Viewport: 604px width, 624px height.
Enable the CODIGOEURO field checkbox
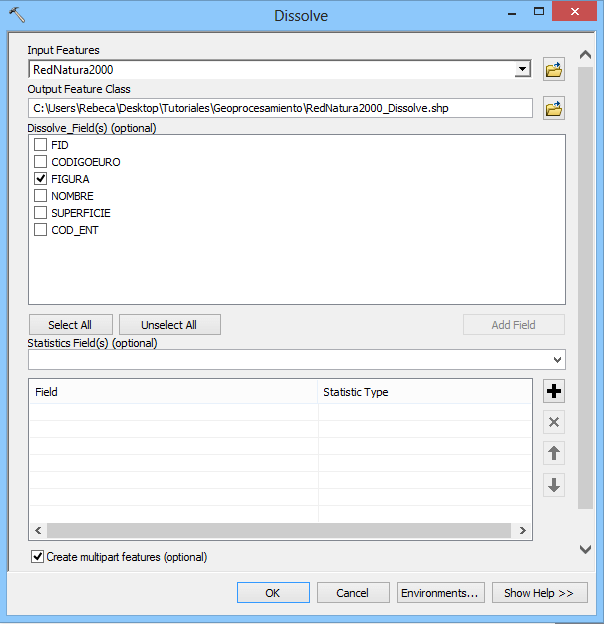[x=41, y=162]
